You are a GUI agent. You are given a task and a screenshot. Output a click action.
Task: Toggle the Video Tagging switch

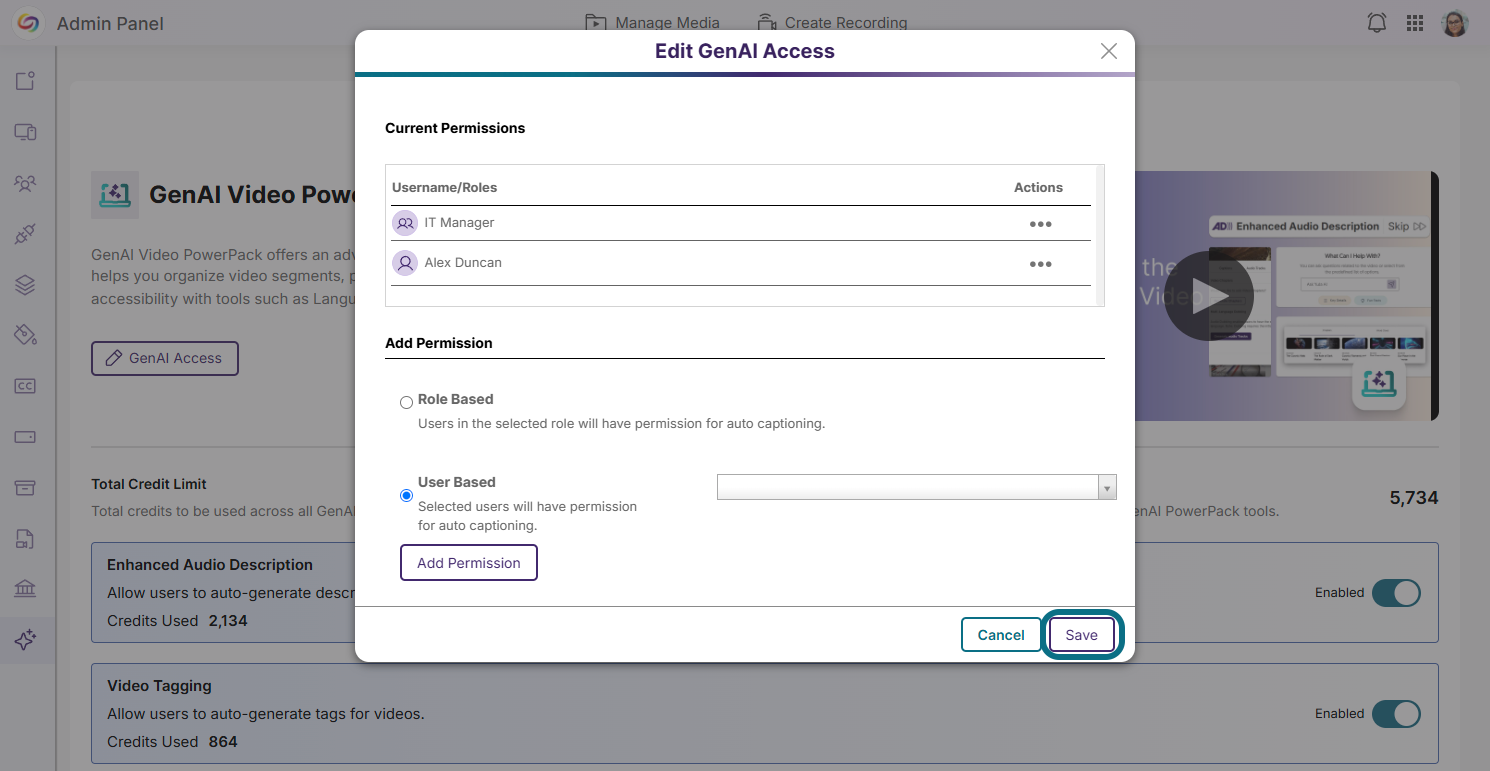pos(1396,714)
